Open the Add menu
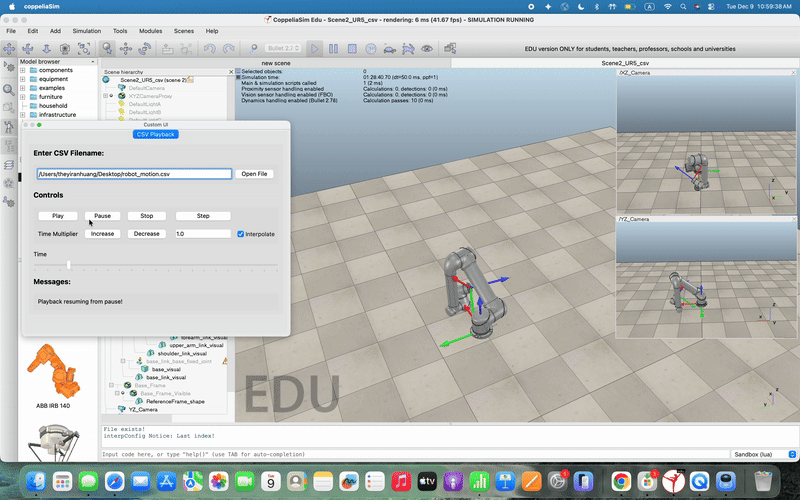This screenshot has height=500, width=800. pos(55,31)
